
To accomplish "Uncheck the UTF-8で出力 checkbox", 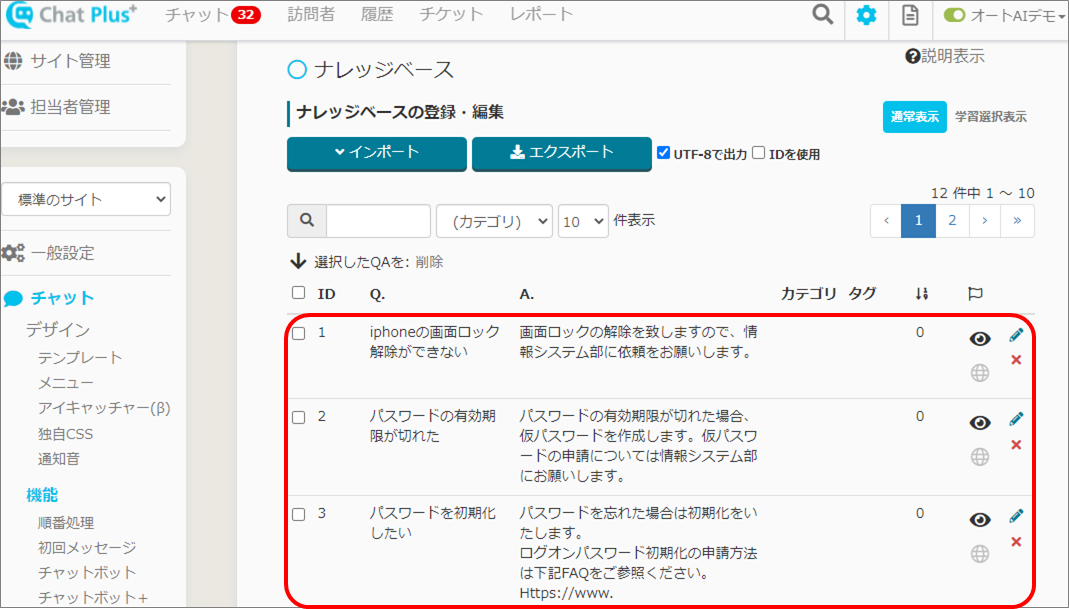I will [x=663, y=153].
